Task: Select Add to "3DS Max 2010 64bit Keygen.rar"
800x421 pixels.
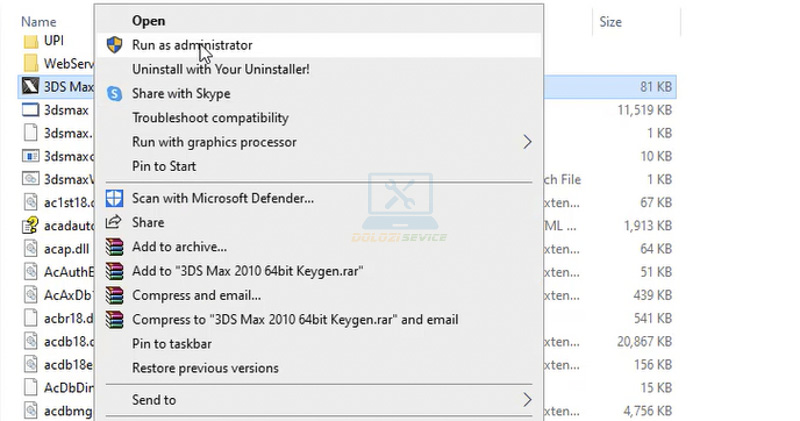Action: [318, 271]
